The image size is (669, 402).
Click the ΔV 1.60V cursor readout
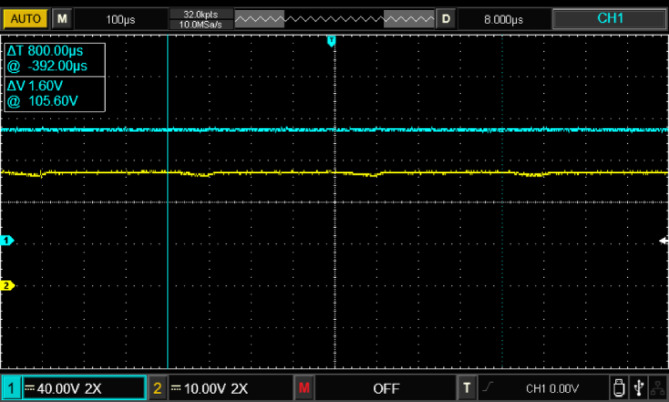[x=35, y=86]
